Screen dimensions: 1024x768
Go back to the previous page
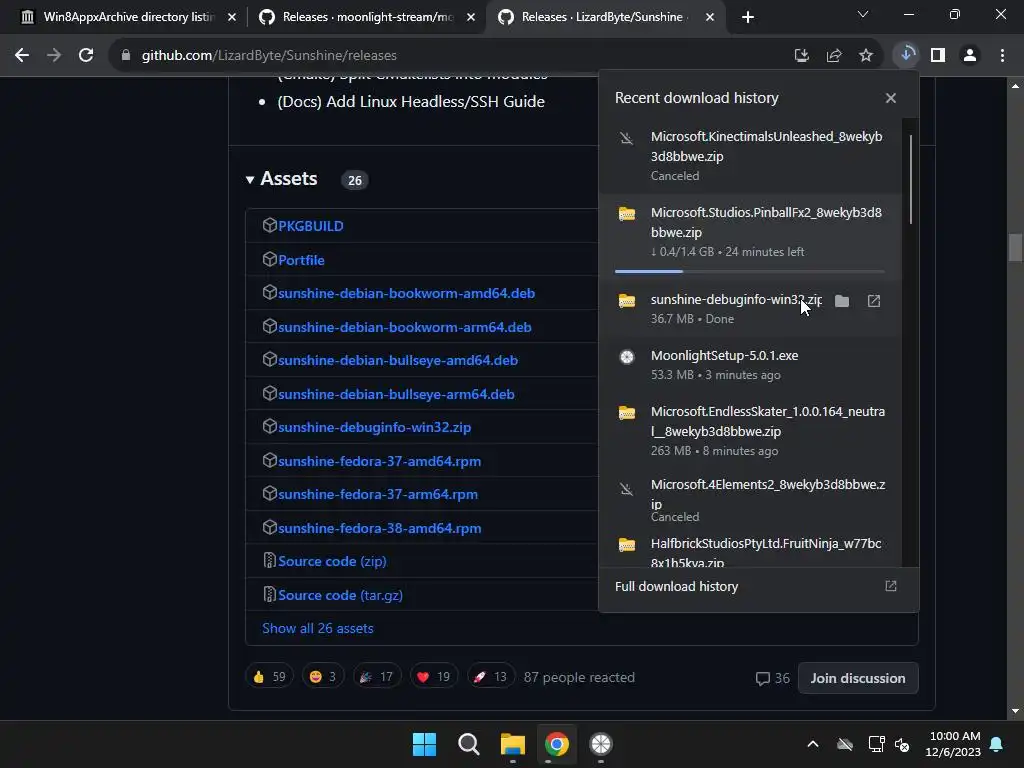click(22, 56)
